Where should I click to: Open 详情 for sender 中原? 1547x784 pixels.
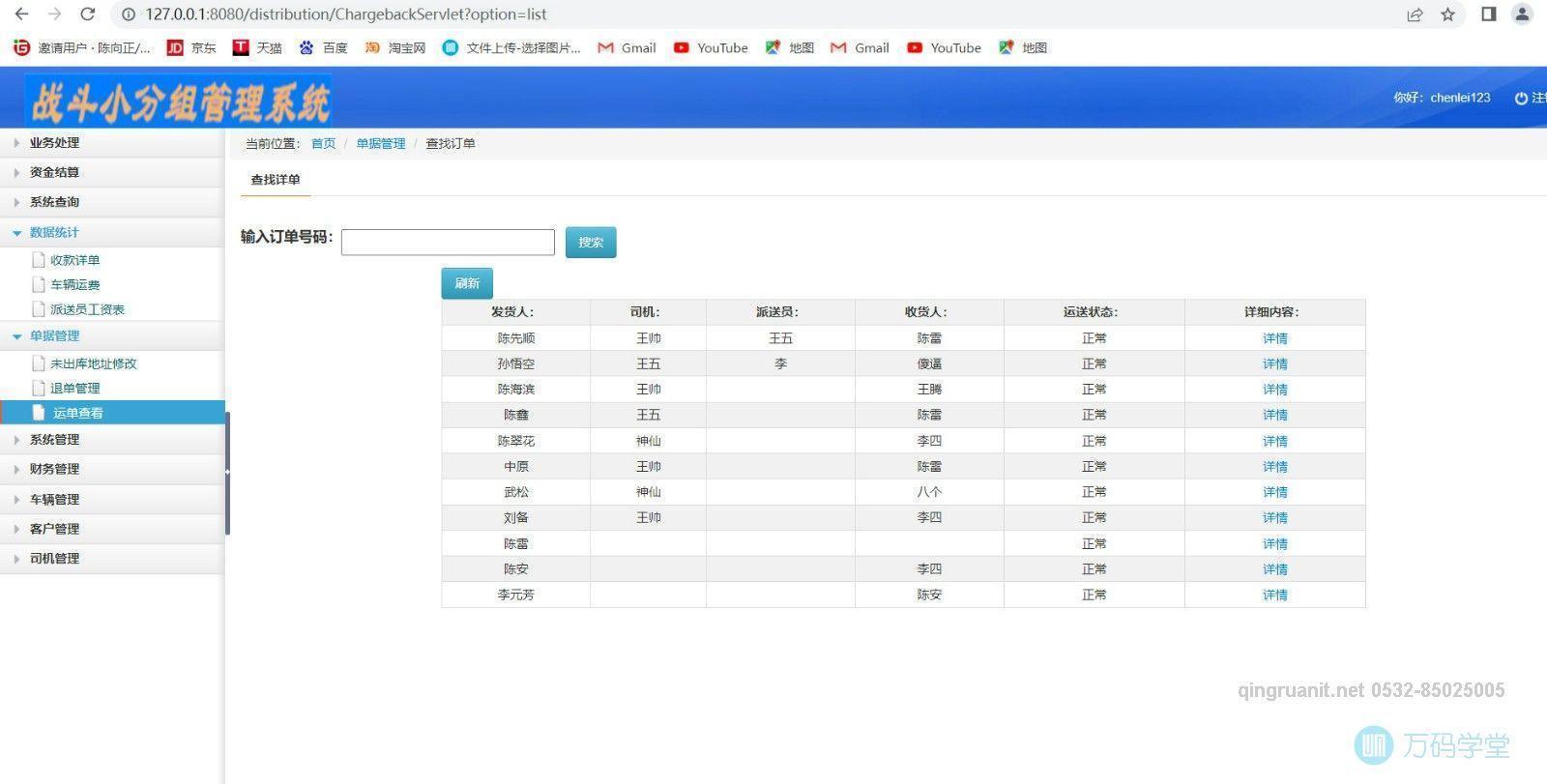1274,466
